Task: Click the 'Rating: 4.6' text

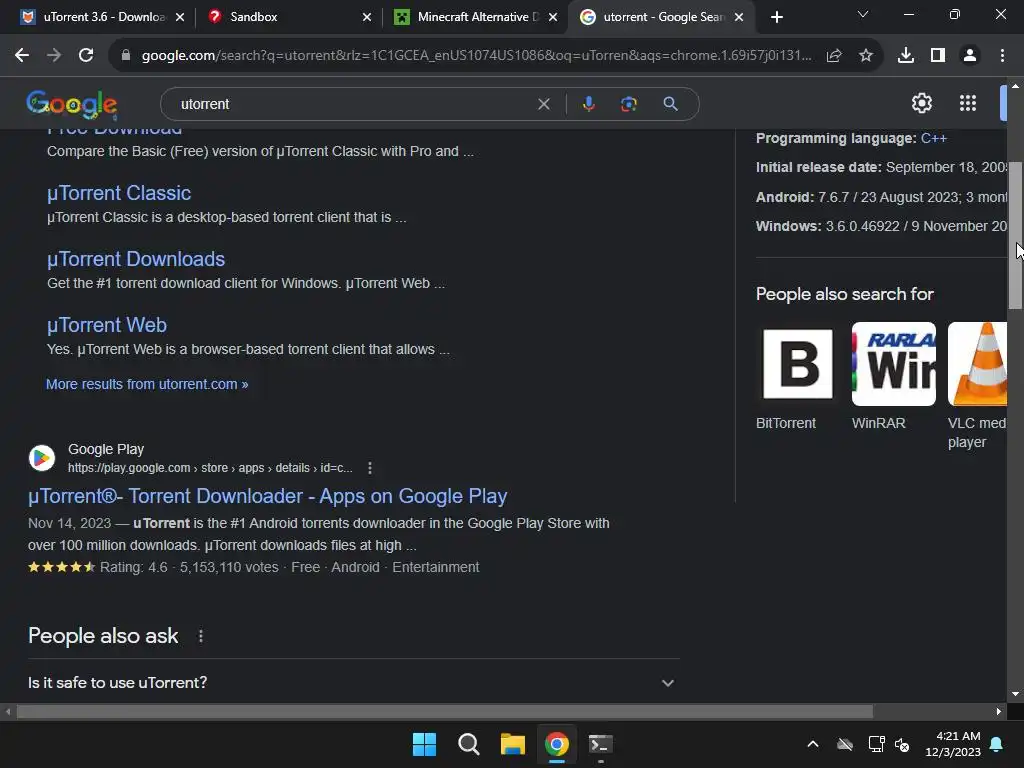Action: pyautogui.click(x=134, y=567)
